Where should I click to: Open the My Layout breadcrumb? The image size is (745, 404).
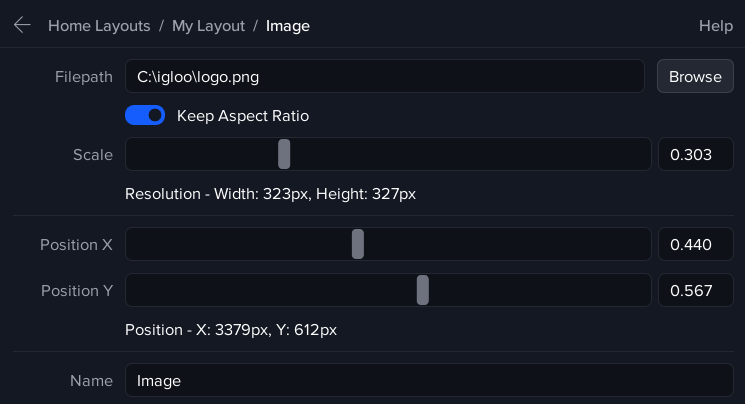(208, 26)
